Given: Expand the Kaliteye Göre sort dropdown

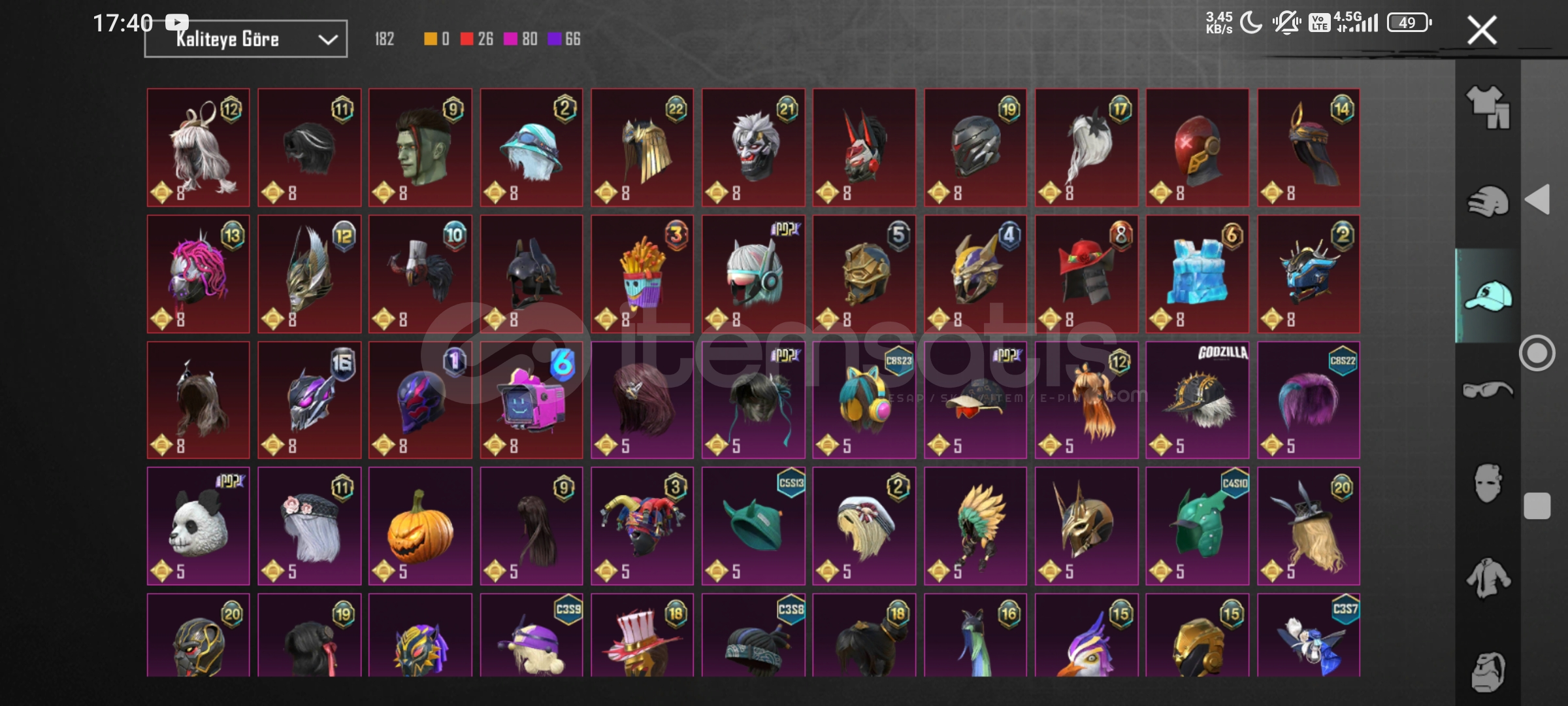Looking at the screenshot, I should tap(246, 39).
